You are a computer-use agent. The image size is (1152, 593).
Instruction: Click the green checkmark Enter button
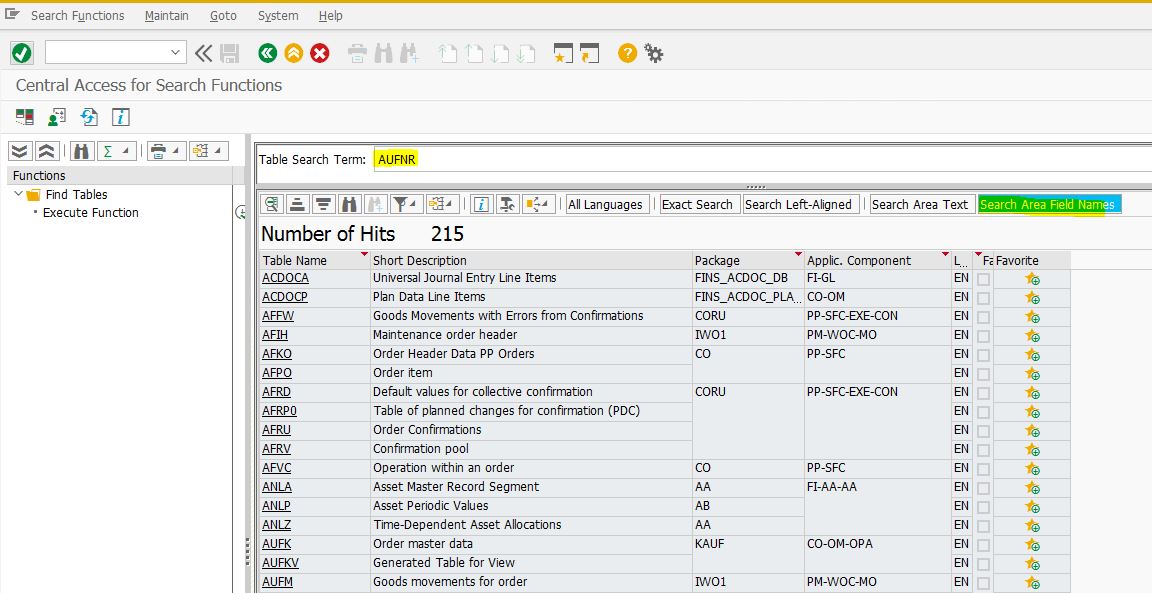[21, 53]
